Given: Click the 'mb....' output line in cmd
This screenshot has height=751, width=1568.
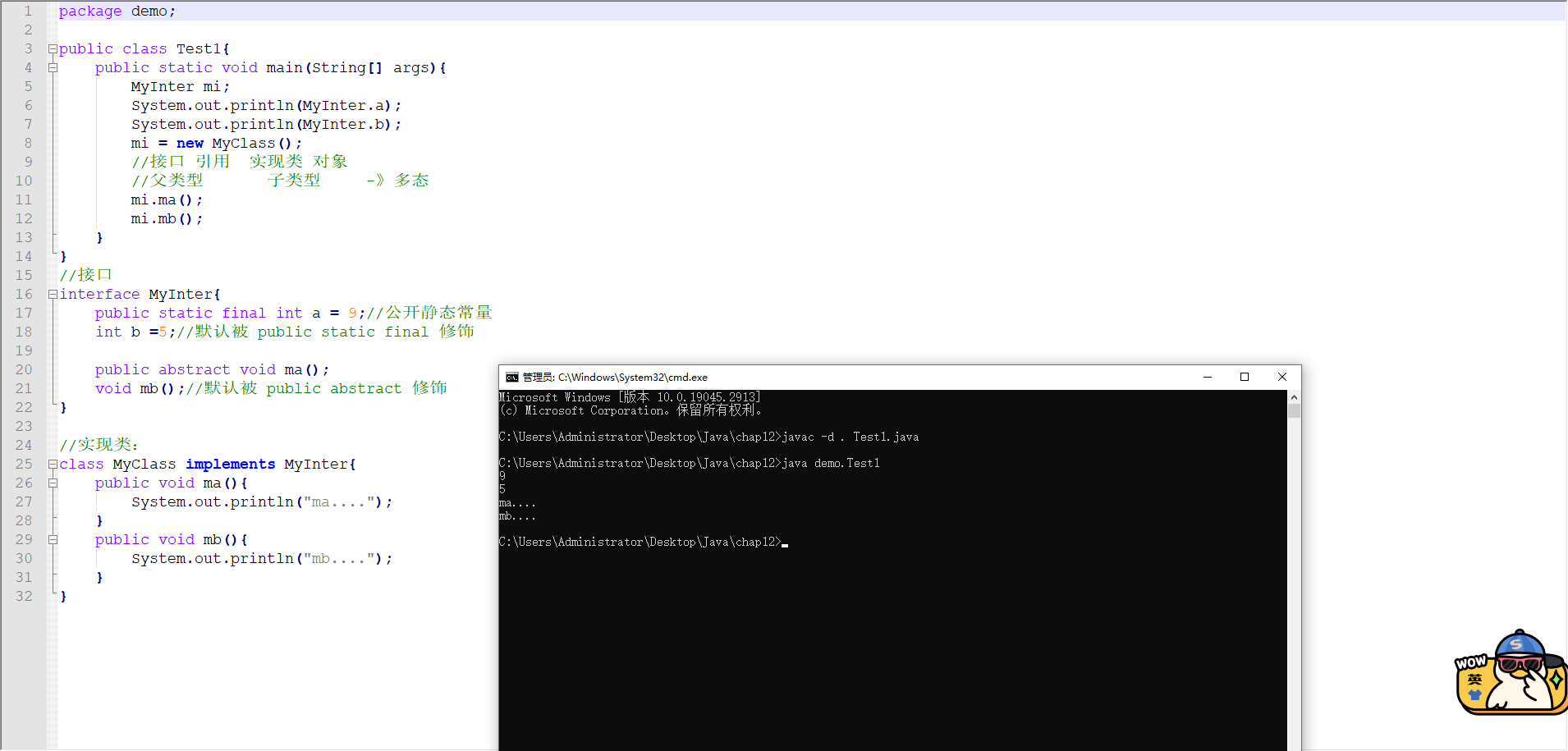Looking at the screenshot, I should [517, 516].
